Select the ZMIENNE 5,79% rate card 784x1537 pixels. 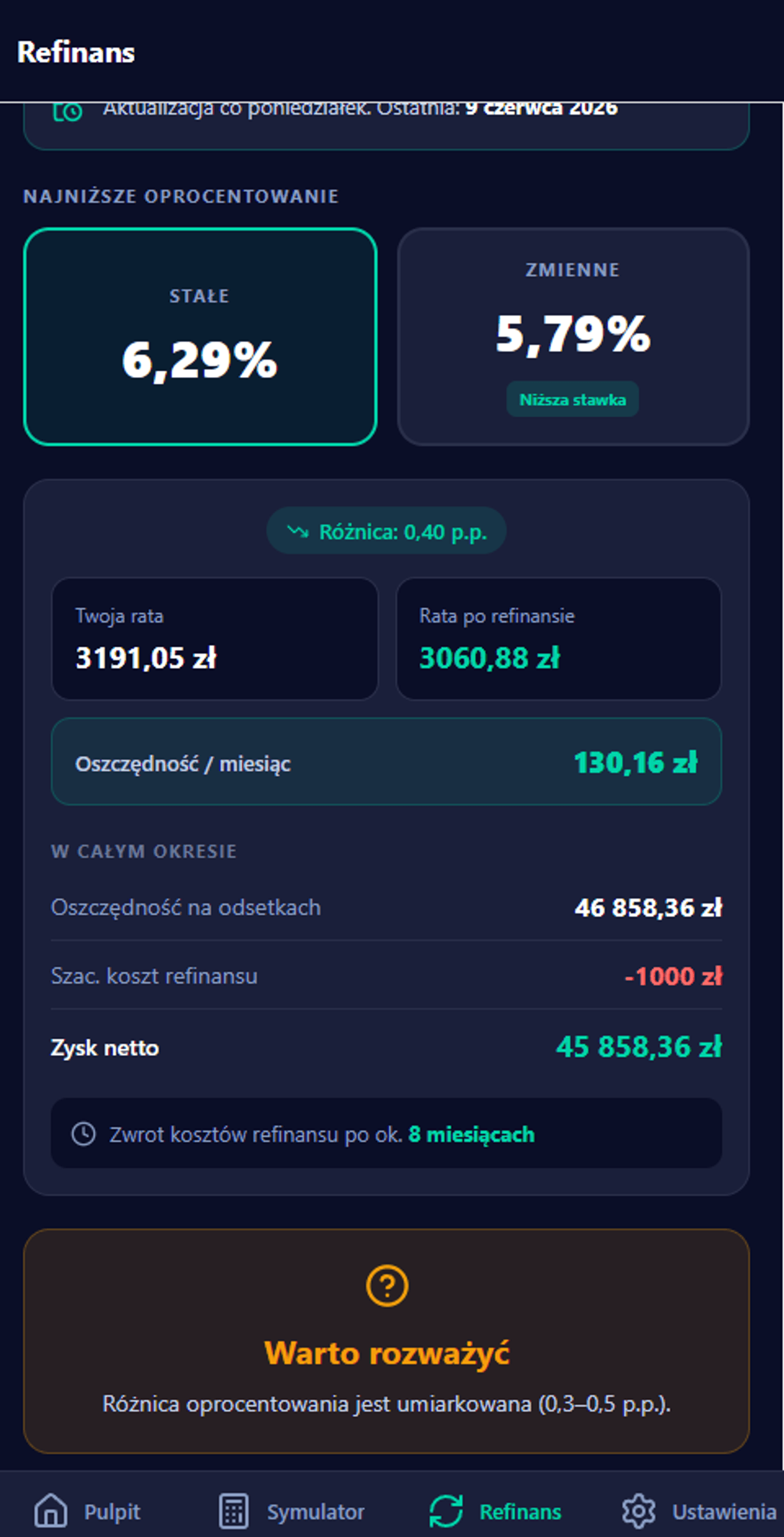[x=573, y=336]
